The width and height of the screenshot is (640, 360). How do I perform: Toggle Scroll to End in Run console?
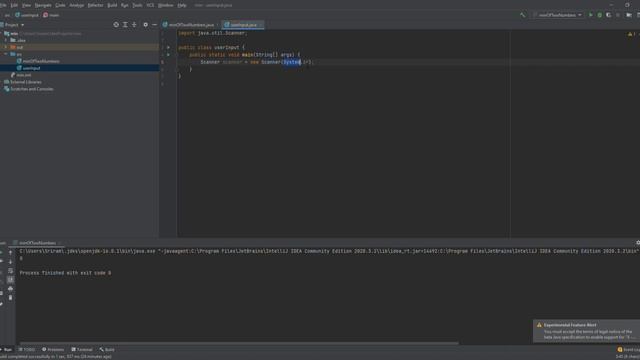point(11,280)
